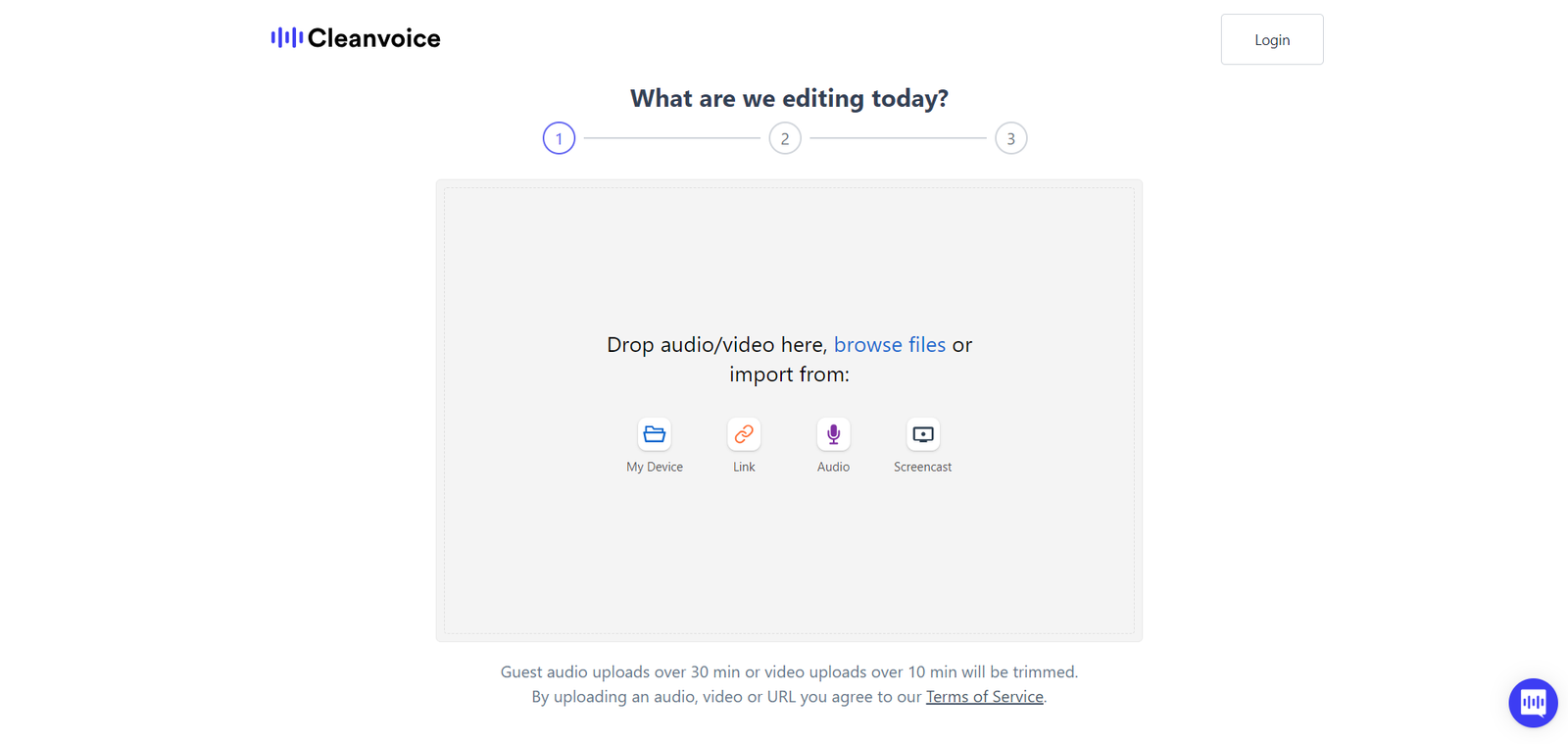The image size is (1568, 744).
Task: Click the progress line between steps 2 and 3
Action: (898, 138)
